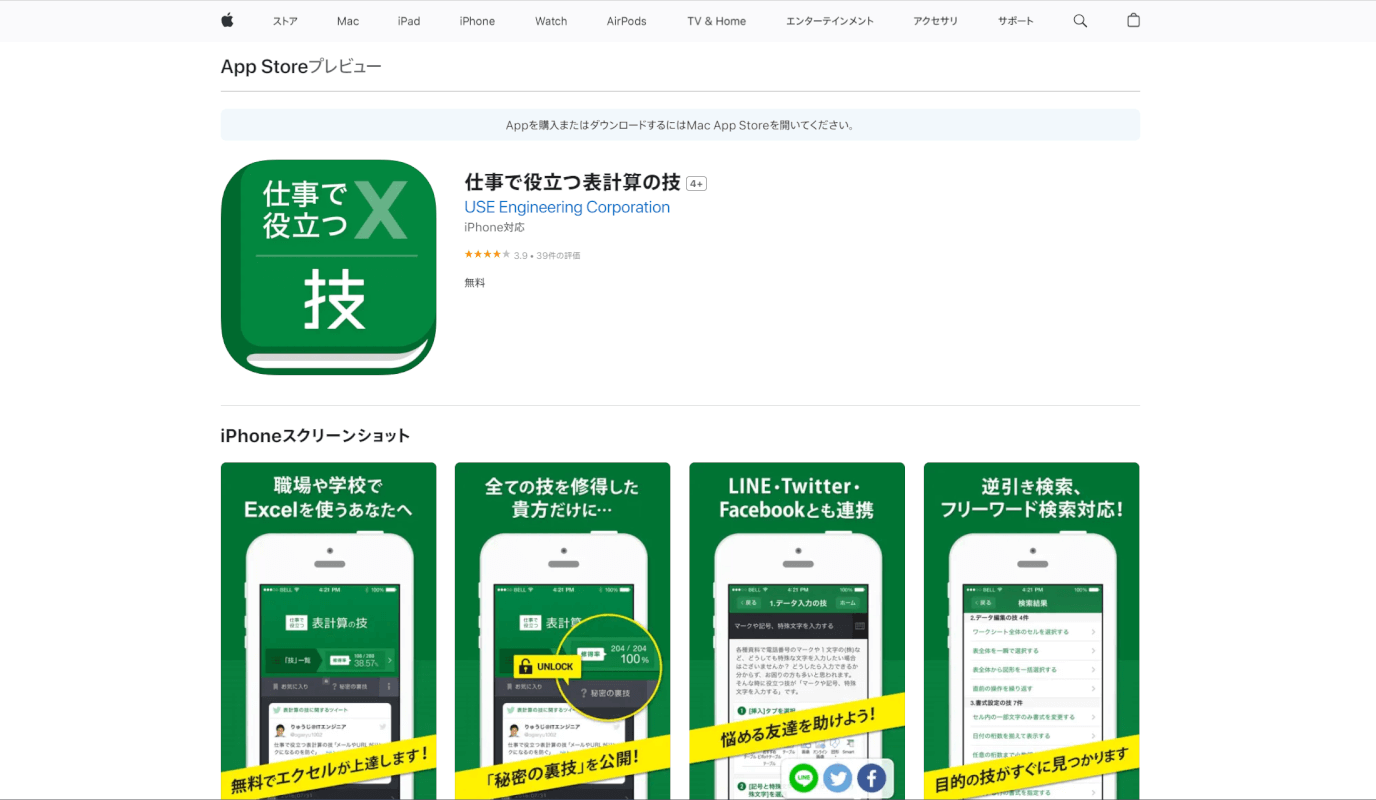Click the Apple logo in the navigation bar

click(227, 20)
